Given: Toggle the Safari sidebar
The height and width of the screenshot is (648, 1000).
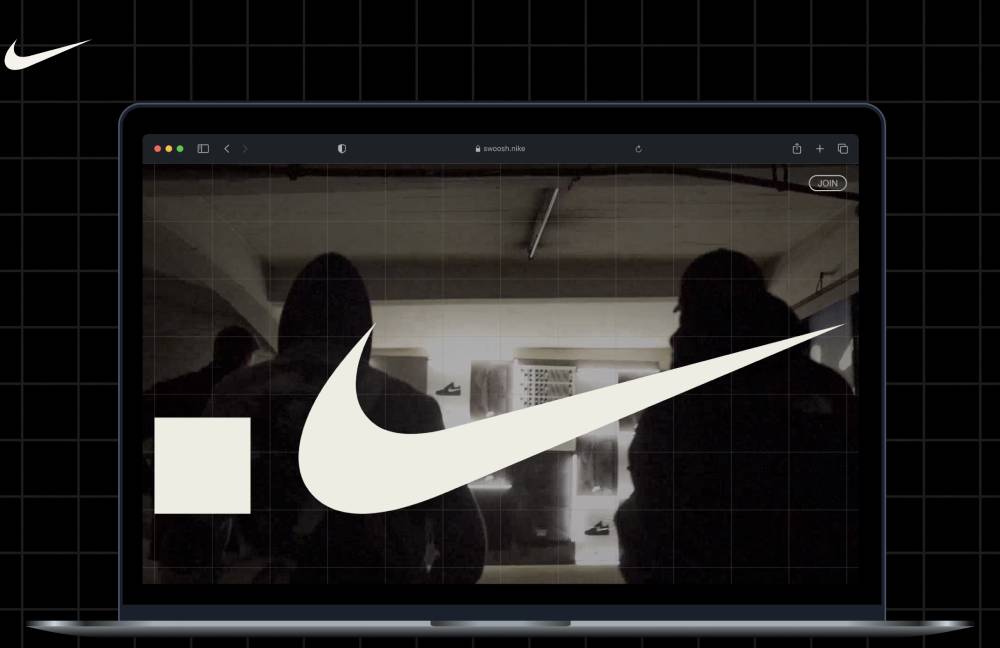Looking at the screenshot, I should (x=202, y=148).
